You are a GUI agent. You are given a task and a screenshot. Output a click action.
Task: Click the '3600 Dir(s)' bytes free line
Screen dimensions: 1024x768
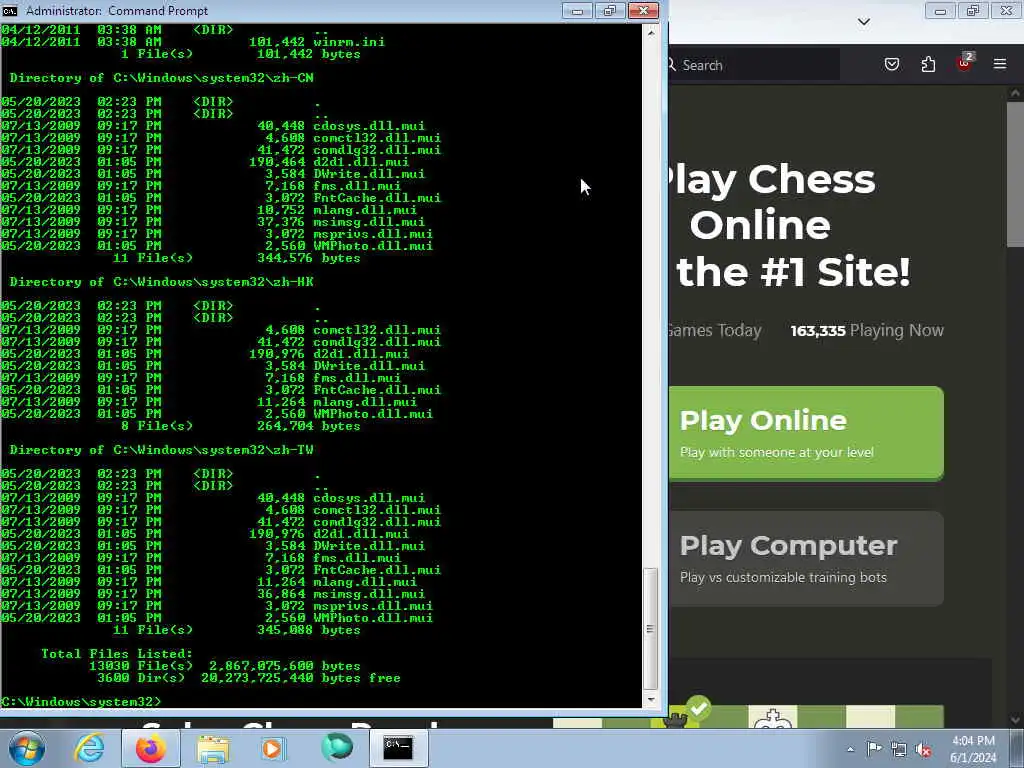click(249, 678)
